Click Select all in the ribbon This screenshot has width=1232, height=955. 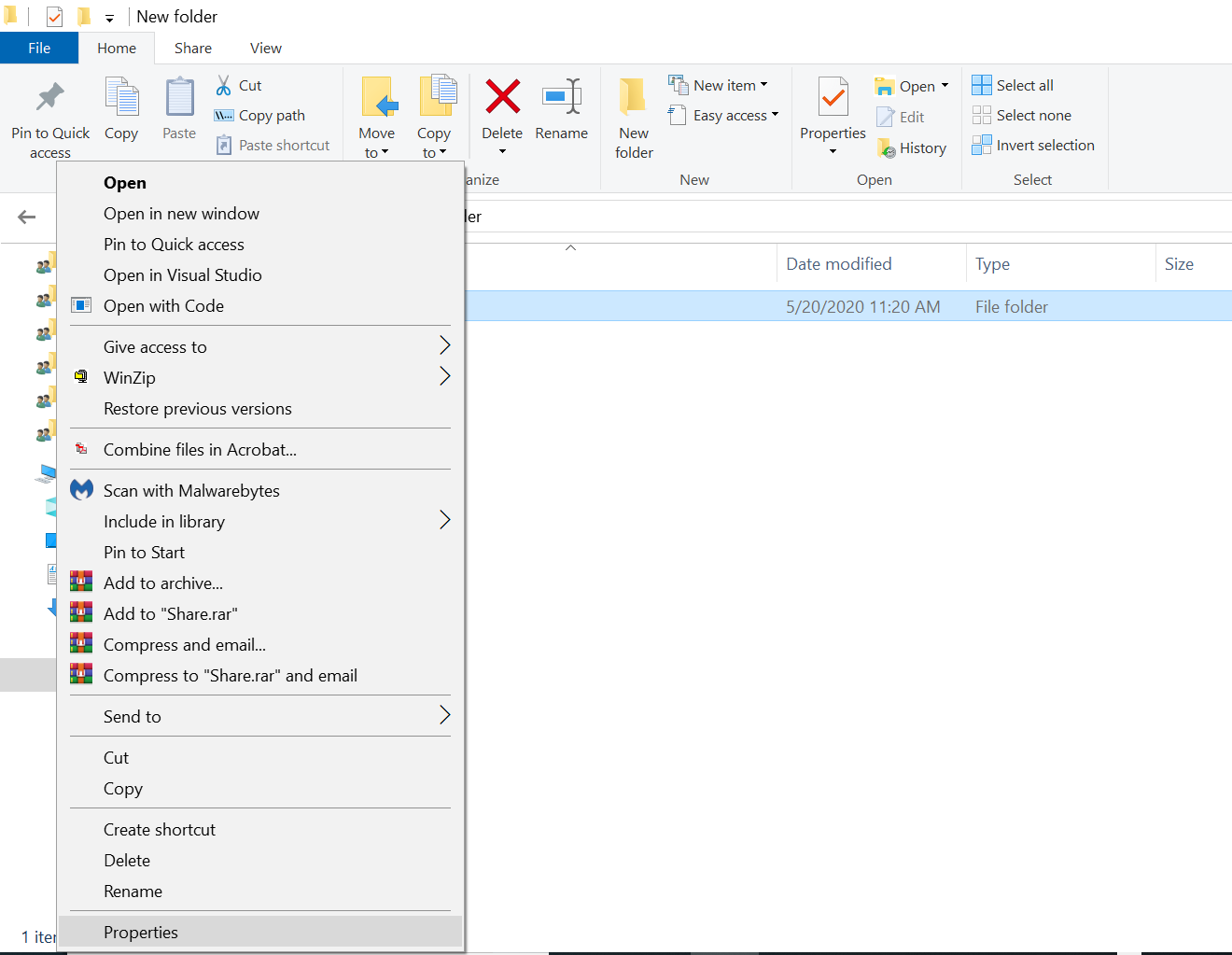click(1014, 86)
